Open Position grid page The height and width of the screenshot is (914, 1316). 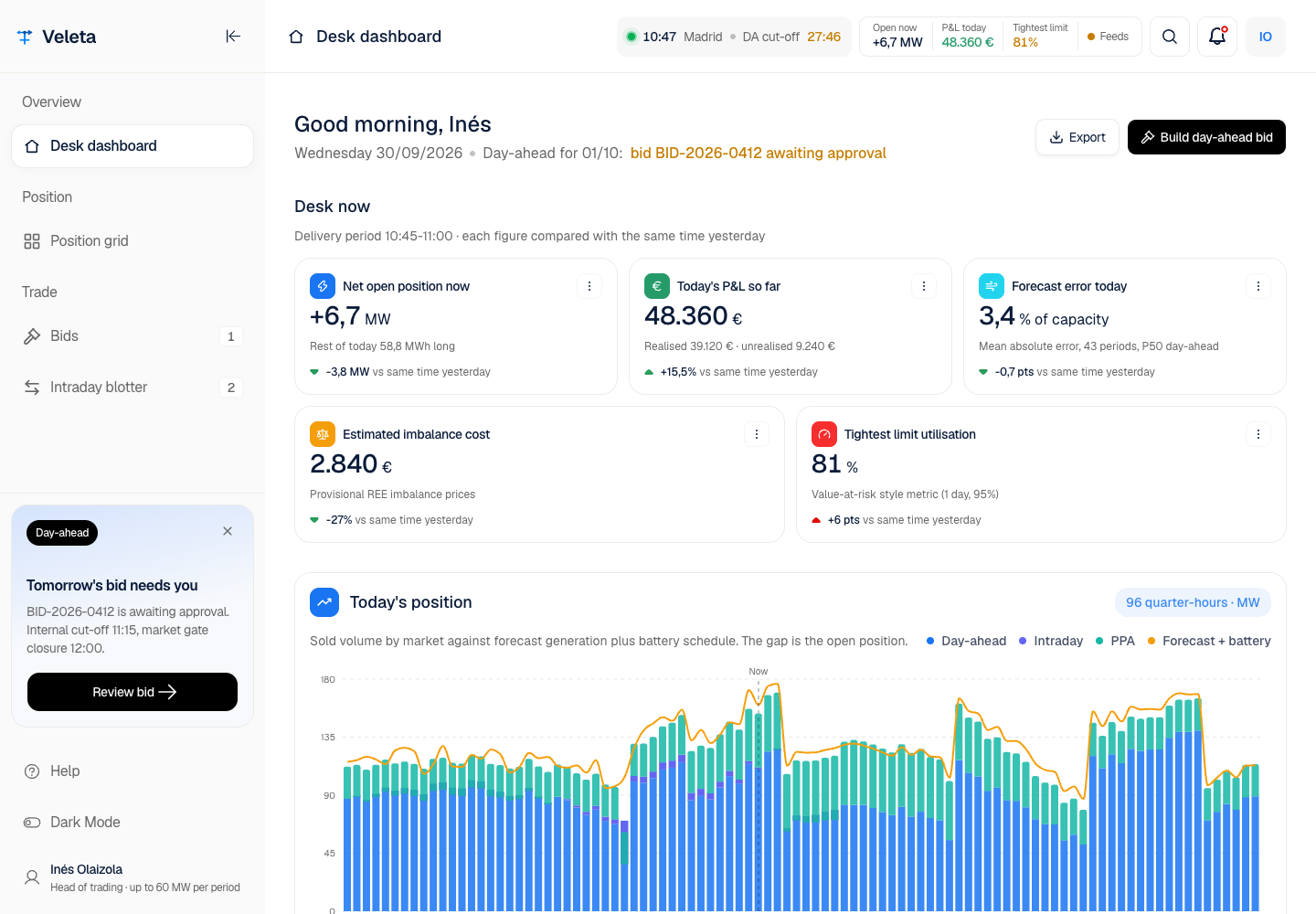(x=133, y=241)
